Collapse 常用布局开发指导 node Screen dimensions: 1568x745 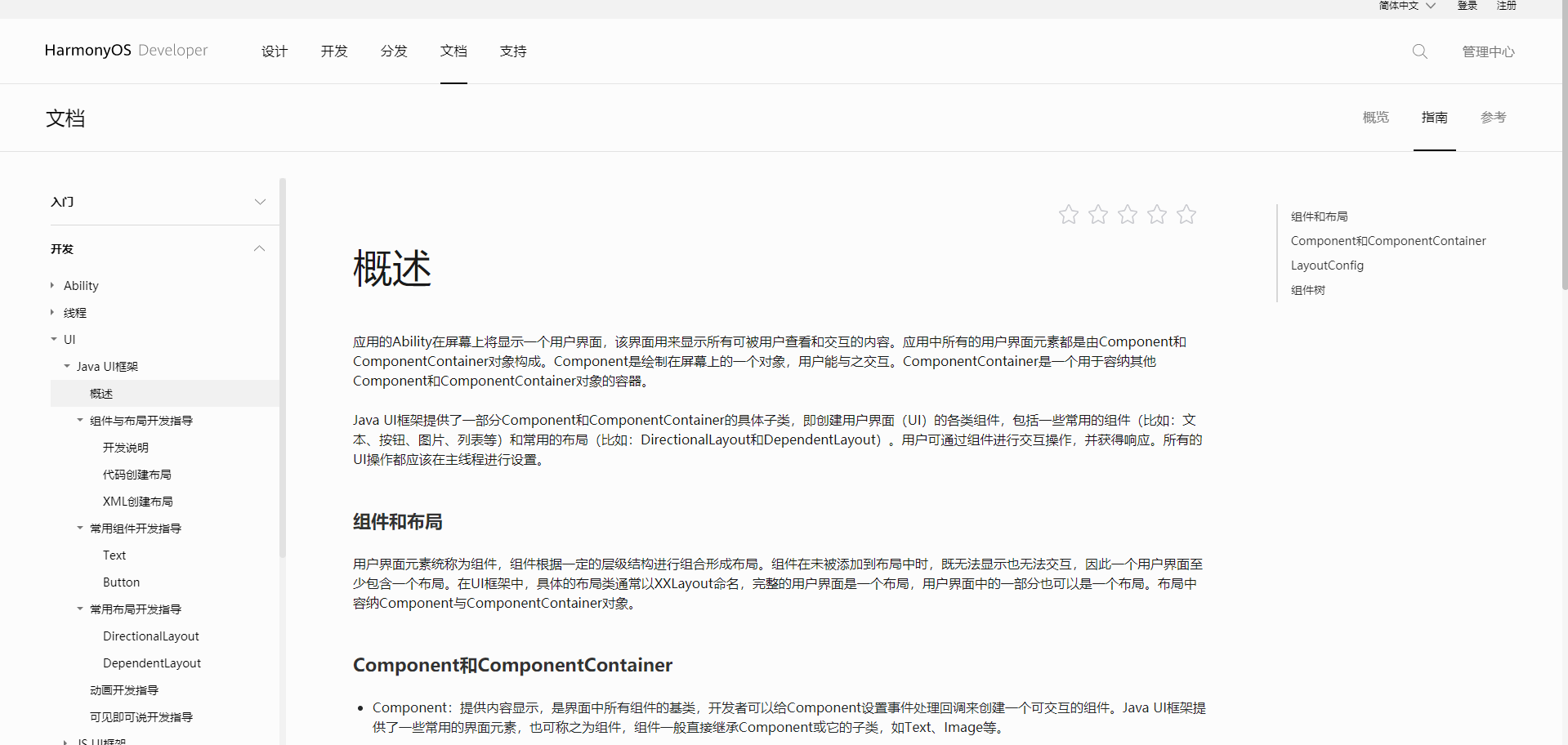80,609
